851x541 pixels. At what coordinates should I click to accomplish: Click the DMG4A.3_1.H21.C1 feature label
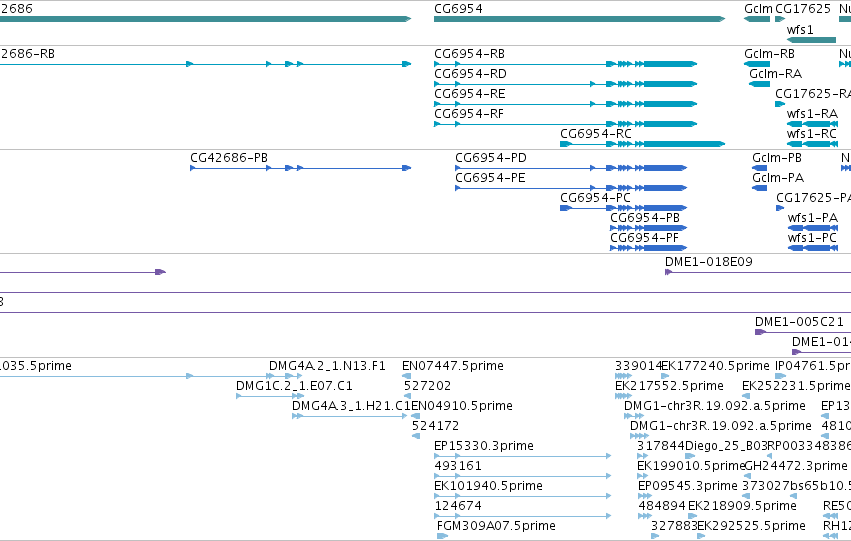351,406
